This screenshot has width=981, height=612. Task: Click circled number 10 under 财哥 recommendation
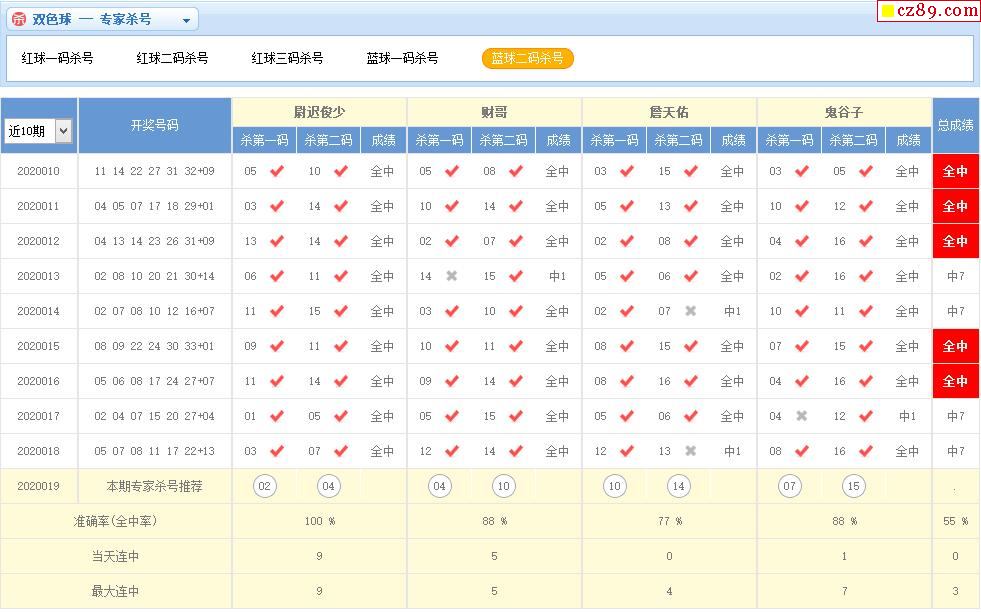click(x=504, y=487)
